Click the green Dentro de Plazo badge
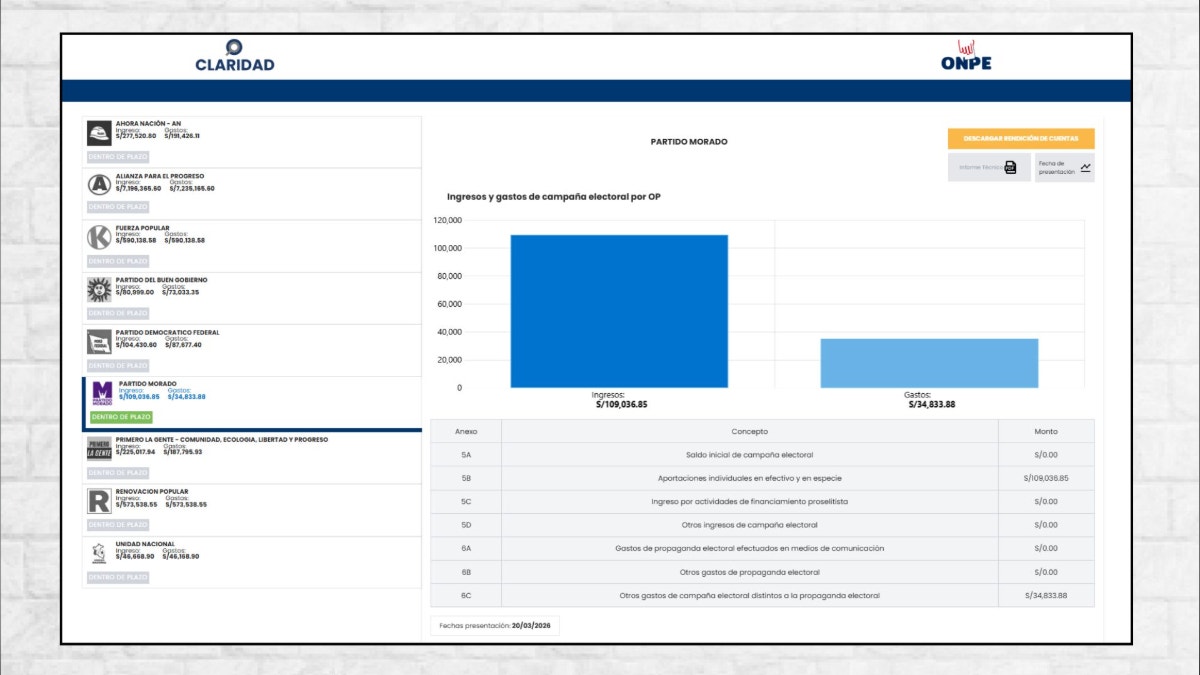 pyautogui.click(x=121, y=417)
